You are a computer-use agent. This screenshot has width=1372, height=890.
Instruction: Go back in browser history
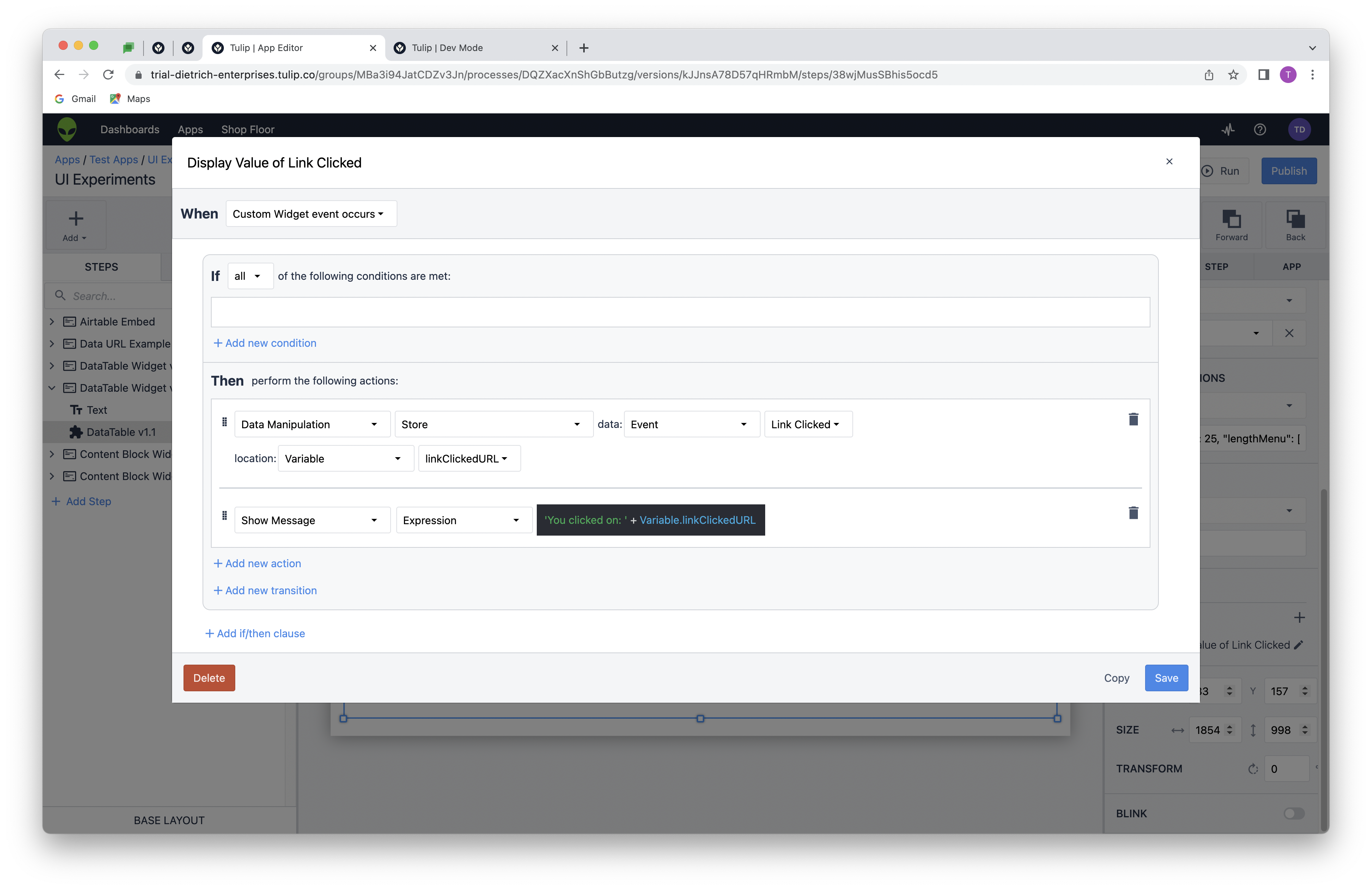[59, 74]
